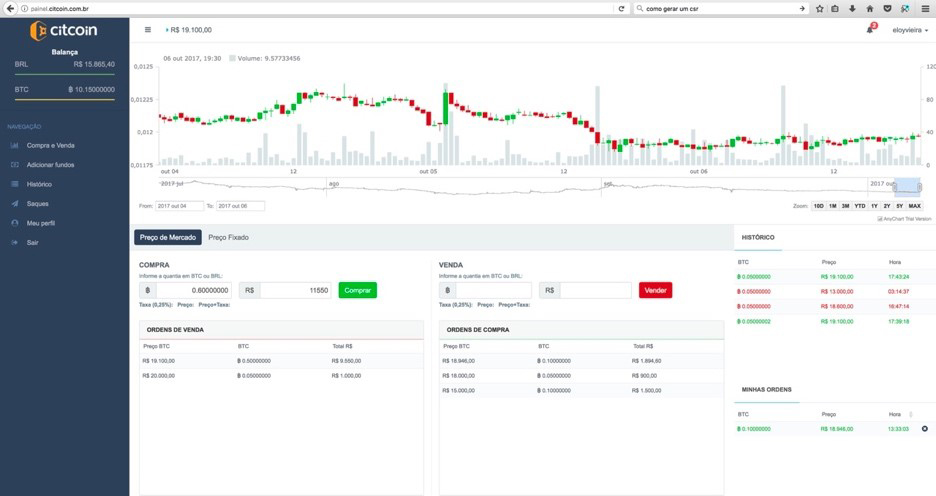Click the Sair logout icon
This screenshot has height=496, width=936.
[x=14, y=242]
